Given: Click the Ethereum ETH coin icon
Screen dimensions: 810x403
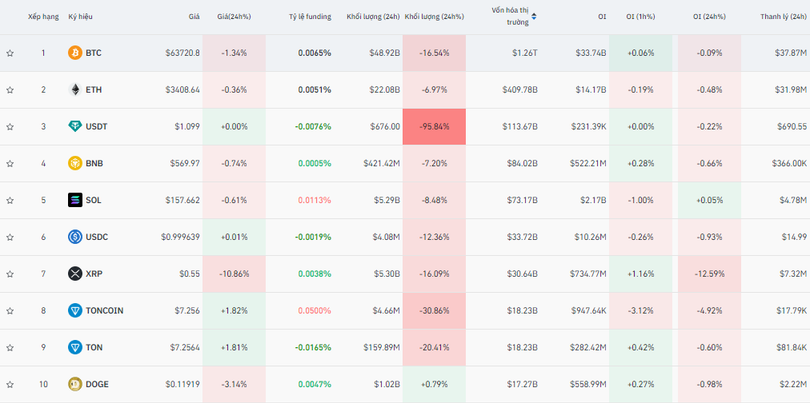Looking at the screenshot, I should tap(74, 89).
